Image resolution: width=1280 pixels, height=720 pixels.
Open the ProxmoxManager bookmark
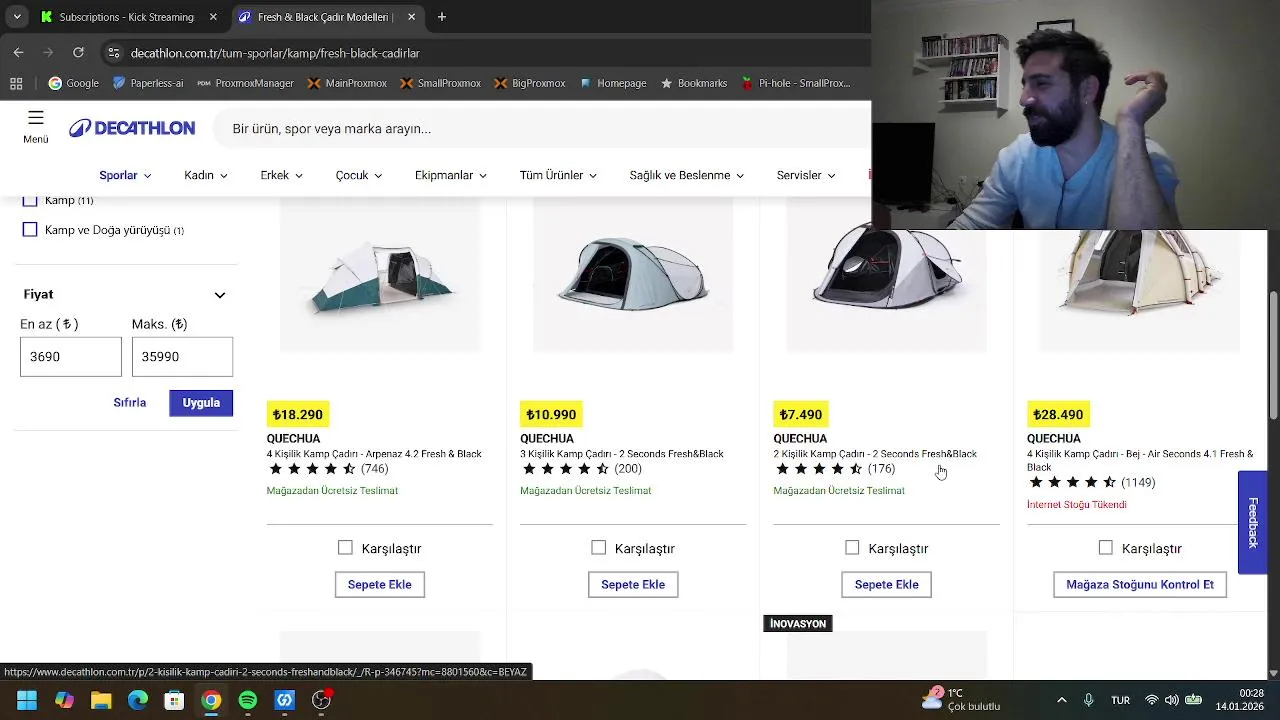click(245, 83)
